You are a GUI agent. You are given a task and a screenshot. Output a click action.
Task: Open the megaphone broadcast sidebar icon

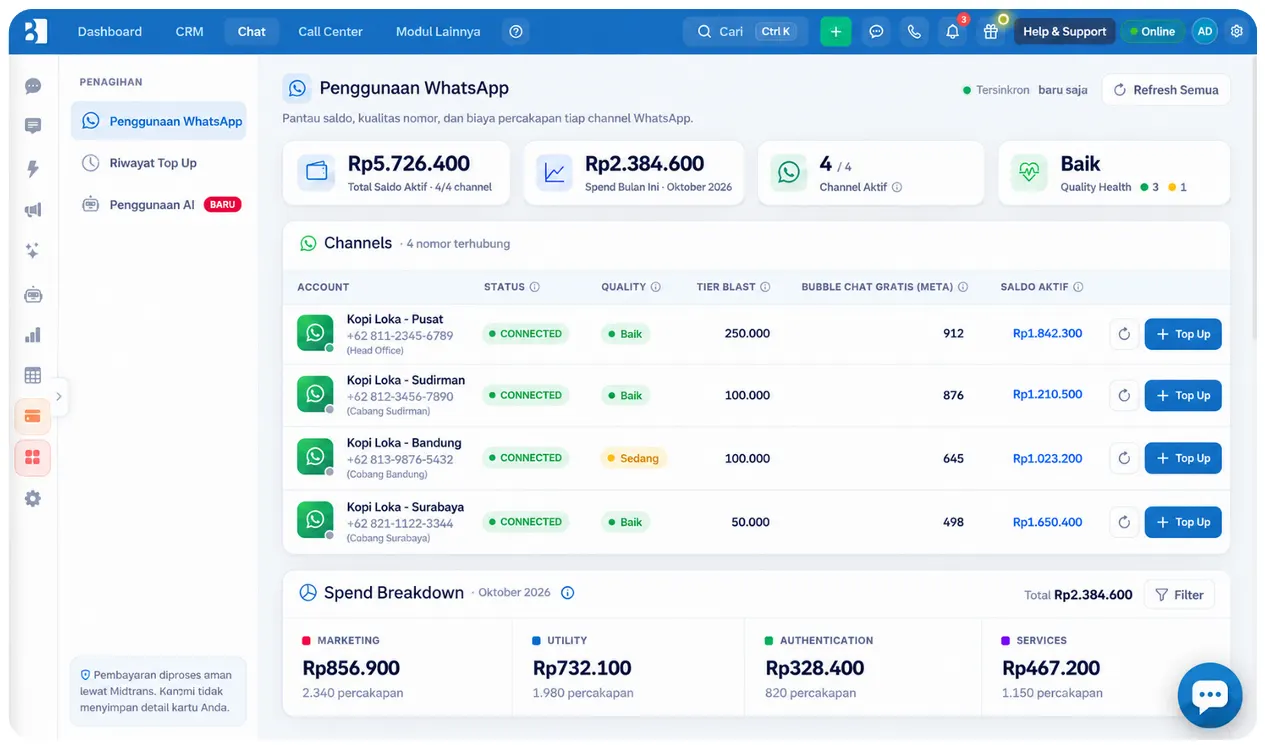tap(33, 210)
